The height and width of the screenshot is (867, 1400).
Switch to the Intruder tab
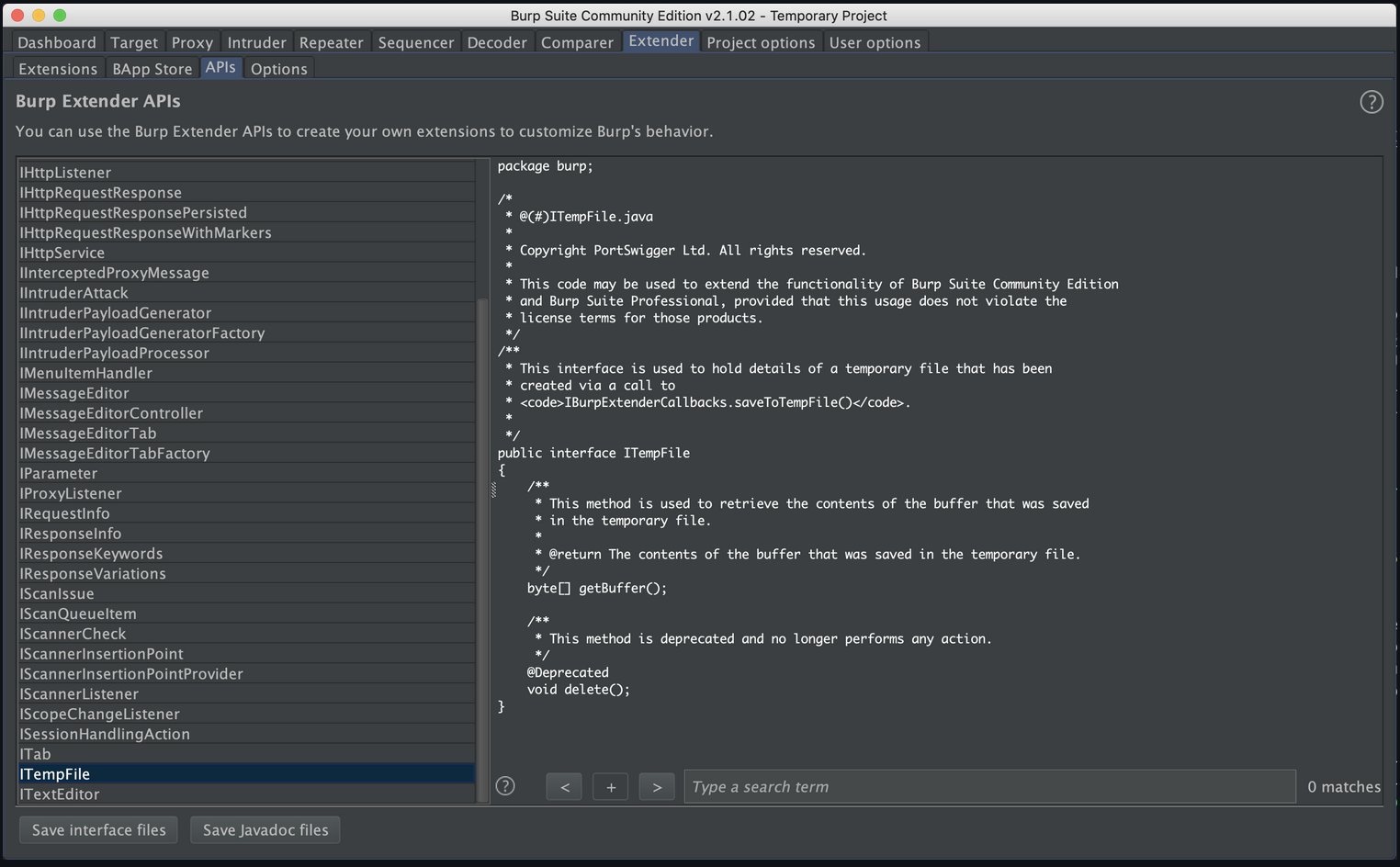click(256, 42)
